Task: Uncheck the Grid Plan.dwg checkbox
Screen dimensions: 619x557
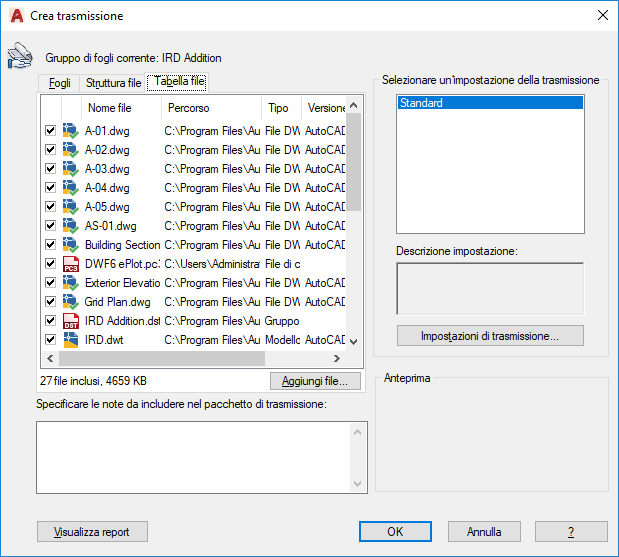Action: 50,301
